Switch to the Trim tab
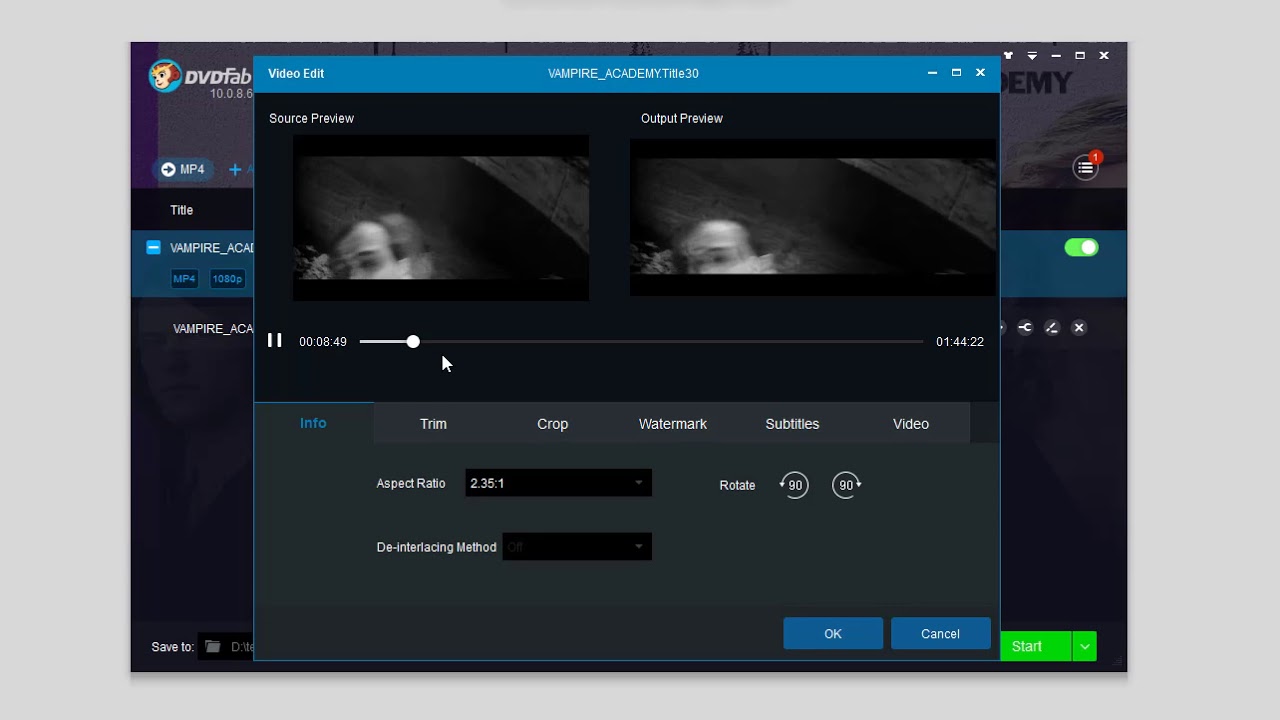Viewport: 1280px width, 720px height. pos(433,424)
